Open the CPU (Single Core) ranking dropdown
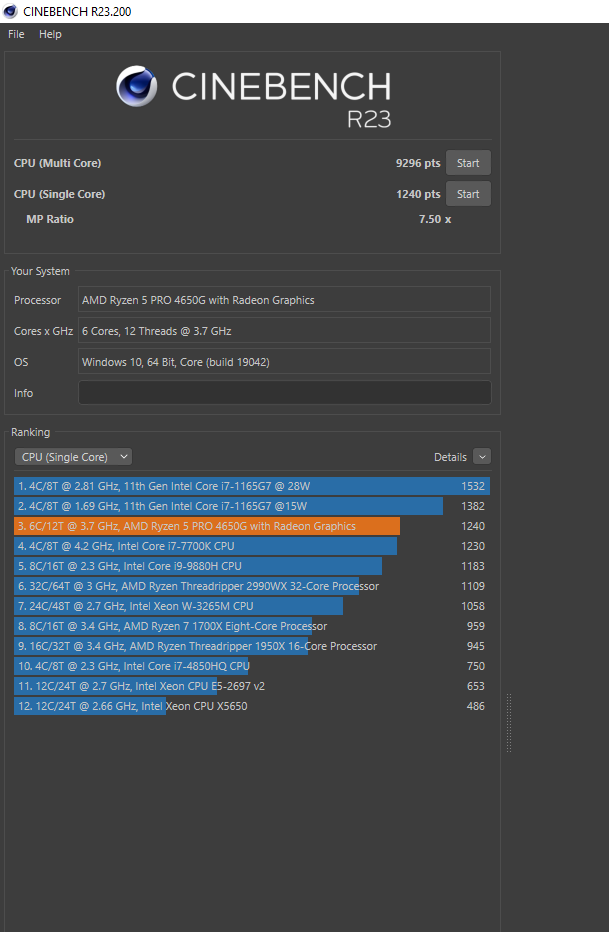 (x=73, y=457)
